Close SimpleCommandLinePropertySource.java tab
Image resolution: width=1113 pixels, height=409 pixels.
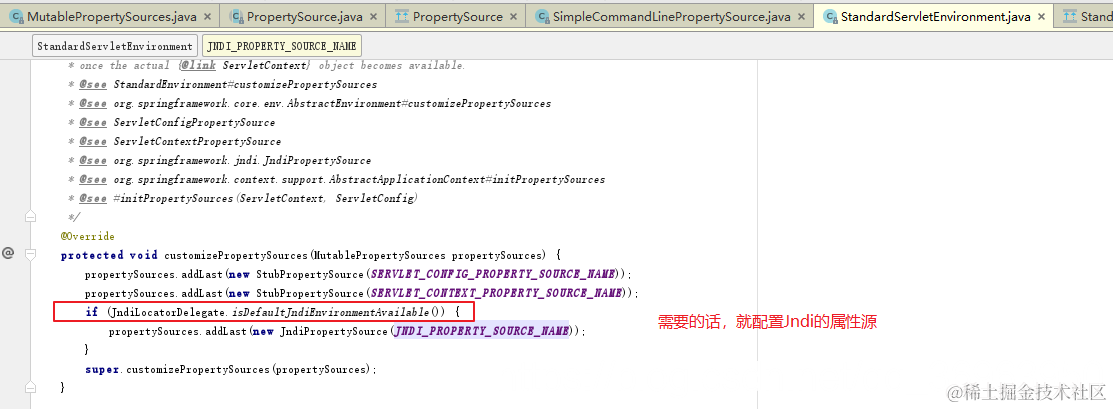tap(802, 16)
